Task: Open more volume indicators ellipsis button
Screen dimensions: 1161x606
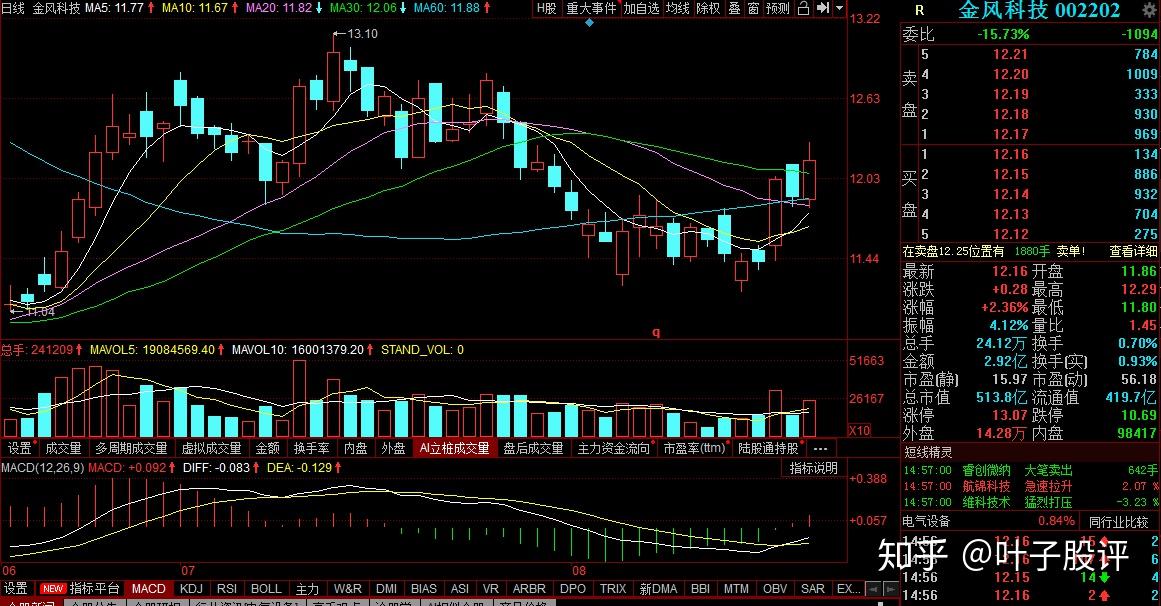Action: (x=820, y=448)
